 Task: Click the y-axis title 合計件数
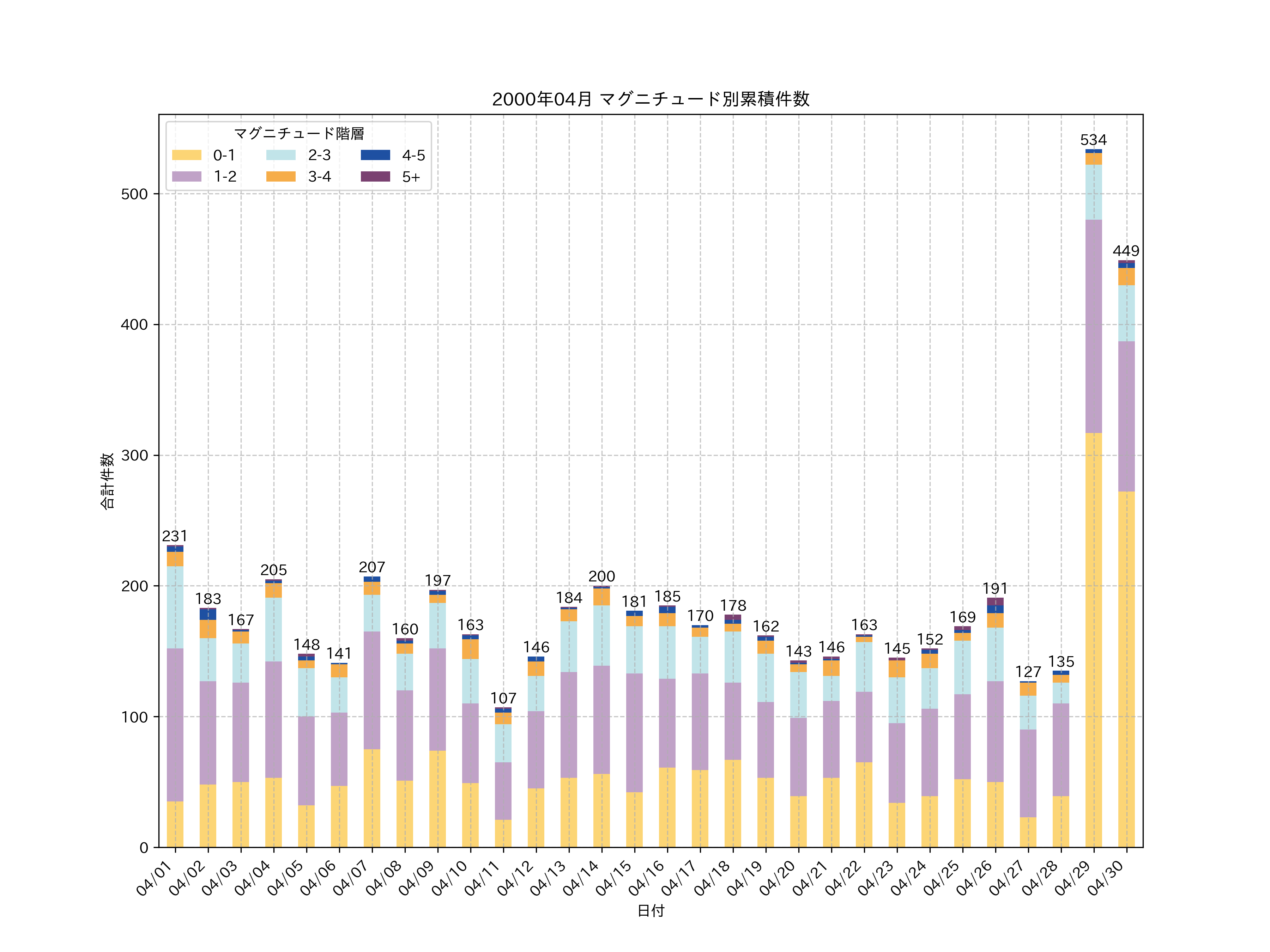[x=107, y=481]
